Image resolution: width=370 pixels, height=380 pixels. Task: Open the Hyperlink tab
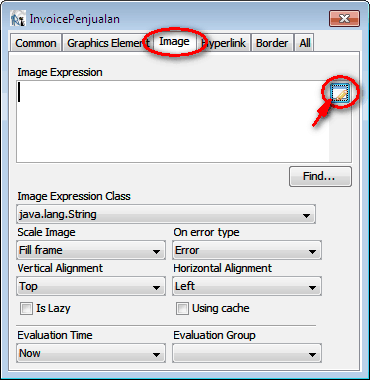tap(223, 43)
